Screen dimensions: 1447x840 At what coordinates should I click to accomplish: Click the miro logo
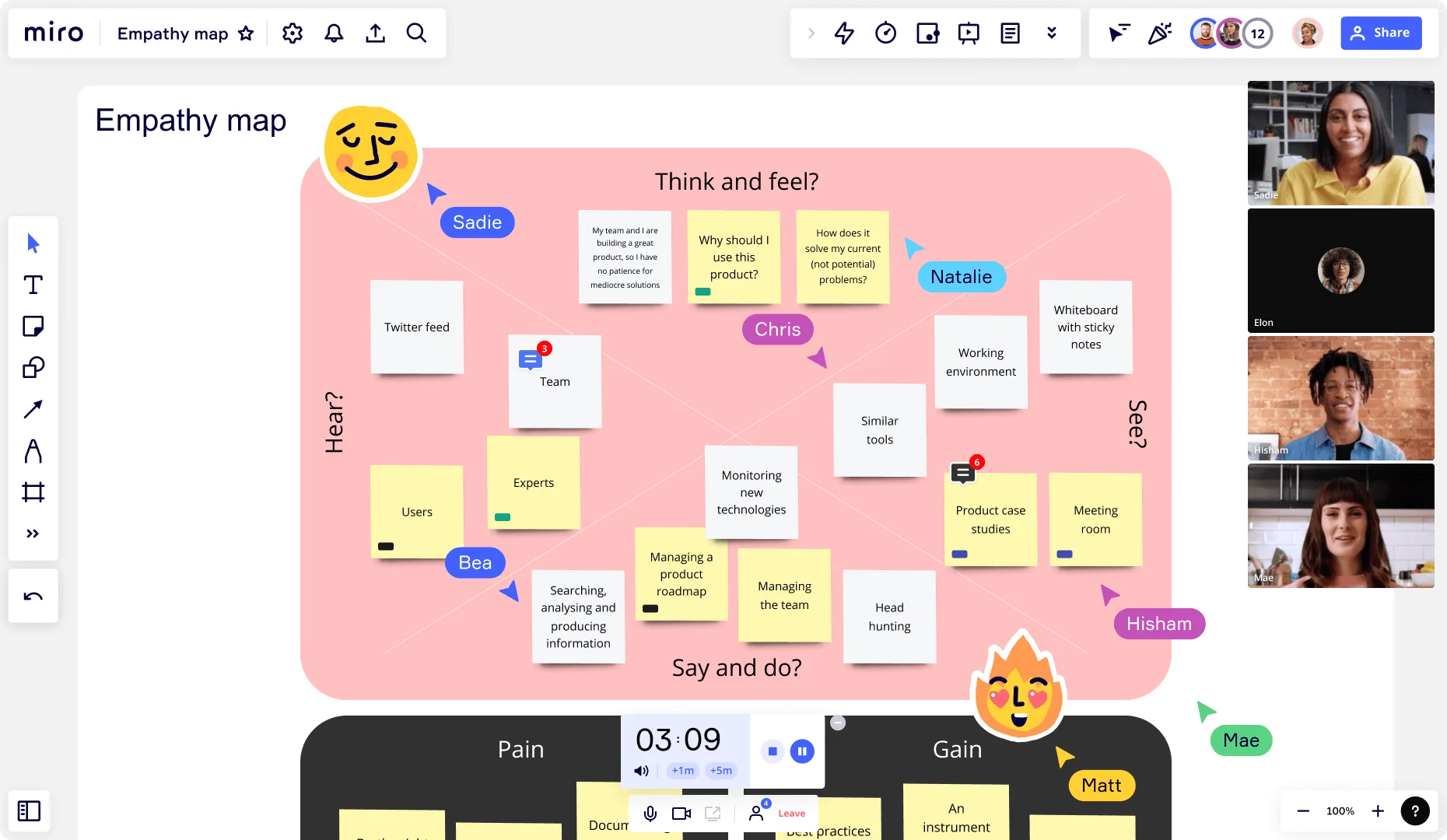point(54,33)
